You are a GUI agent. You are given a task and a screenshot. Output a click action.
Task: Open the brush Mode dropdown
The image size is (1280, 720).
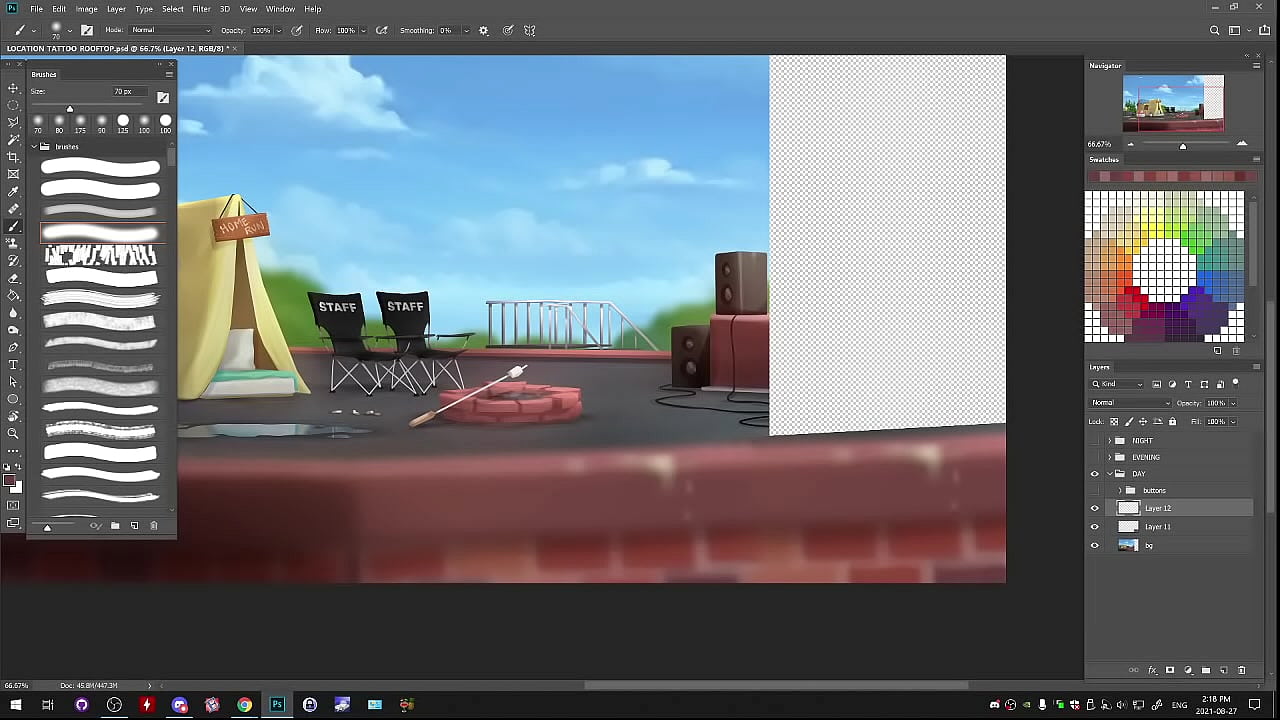tap(172, 30)
